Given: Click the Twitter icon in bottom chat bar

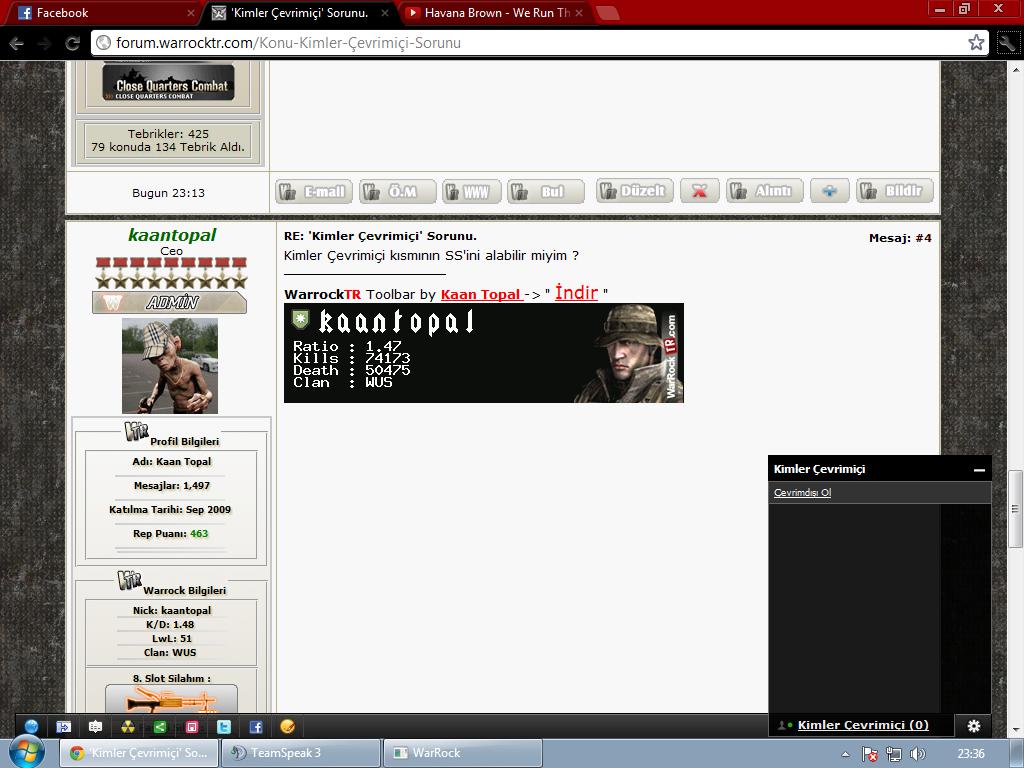Looking at the screenshot, I should click(x=224, y=727).
